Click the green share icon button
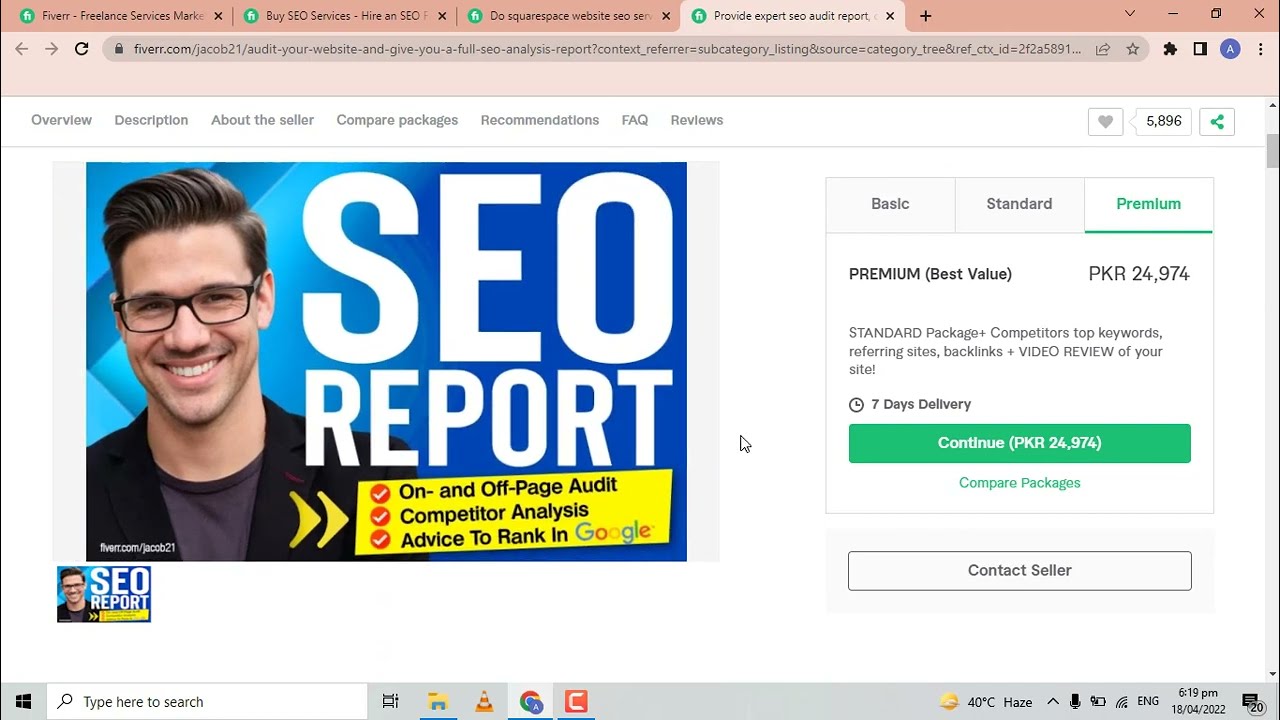This screenshot has width=1280, height=720. coord(1217,121)
